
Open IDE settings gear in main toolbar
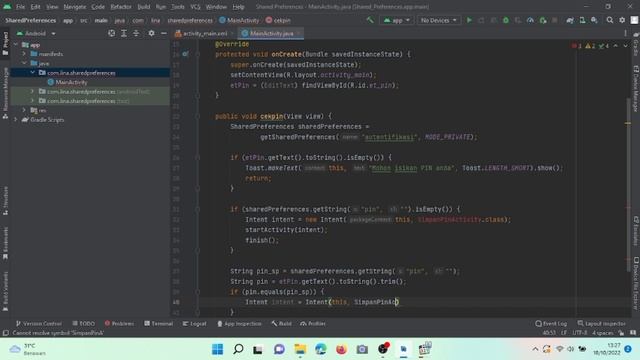(x=622, y=20)
